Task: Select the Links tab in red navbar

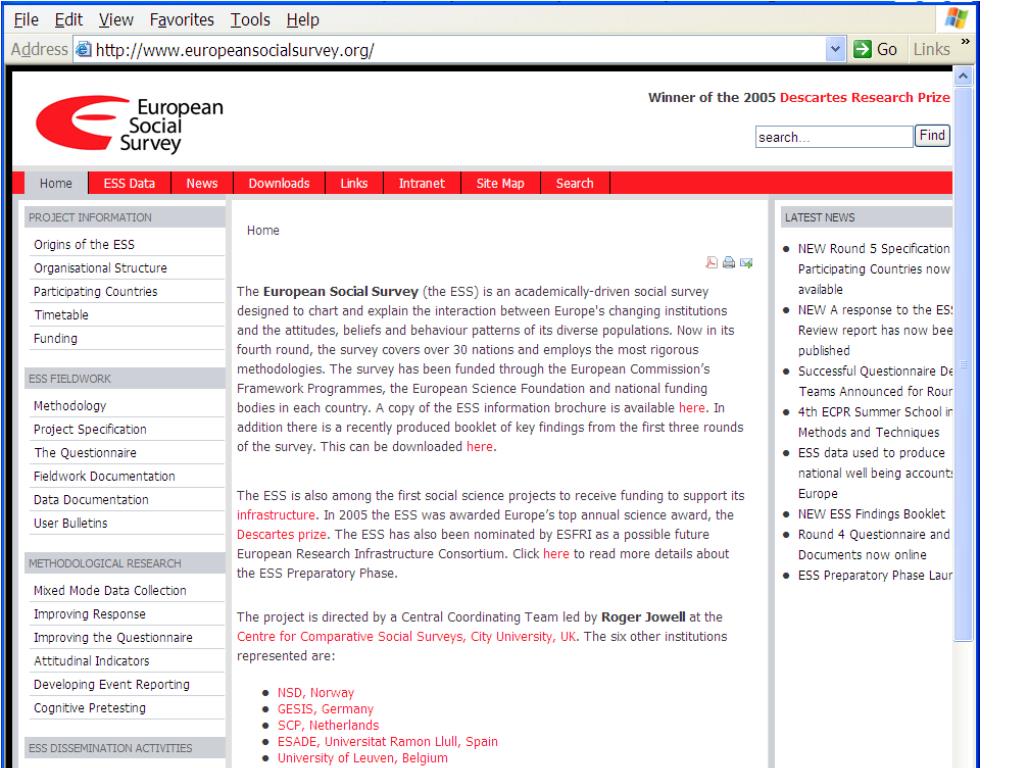Action: (354, 184)
